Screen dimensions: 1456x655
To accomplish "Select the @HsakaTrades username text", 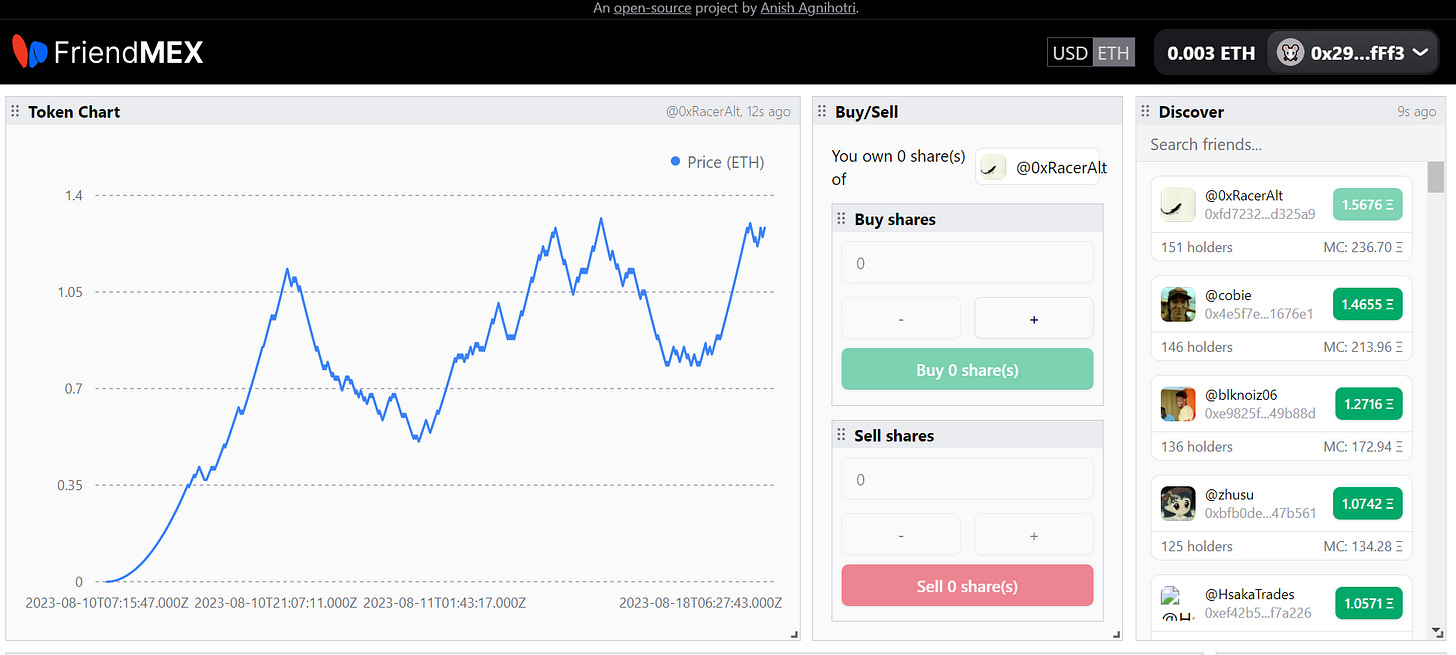I will (x=1249, y=594).
